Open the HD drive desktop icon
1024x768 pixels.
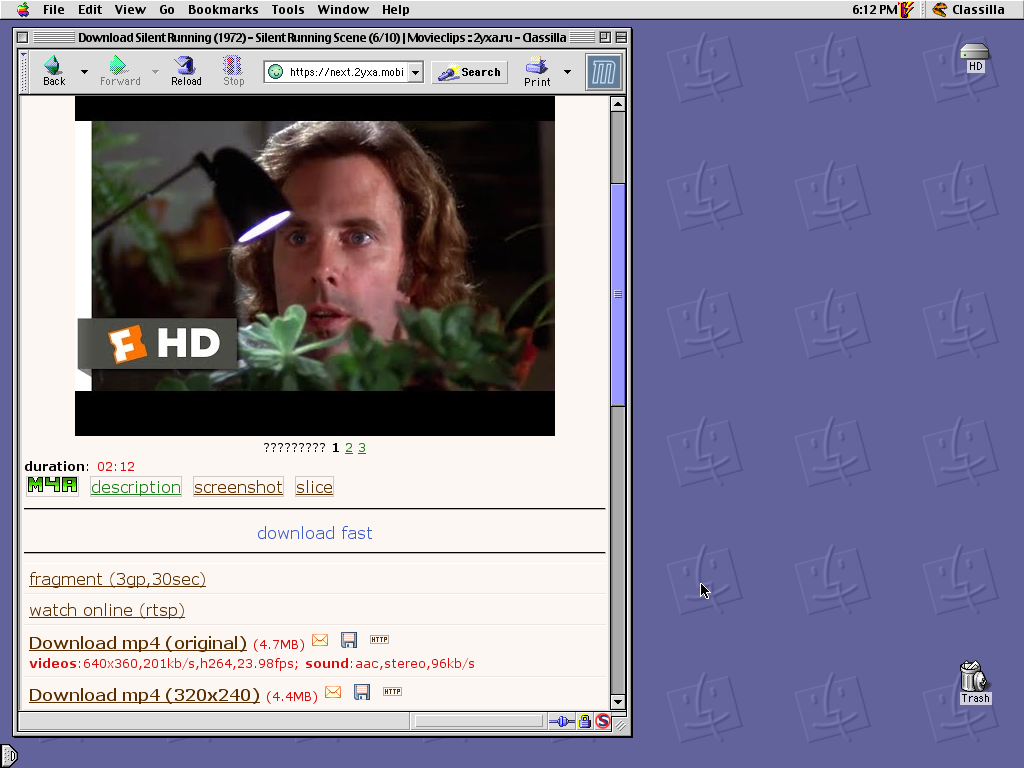(x=975, y=57)
